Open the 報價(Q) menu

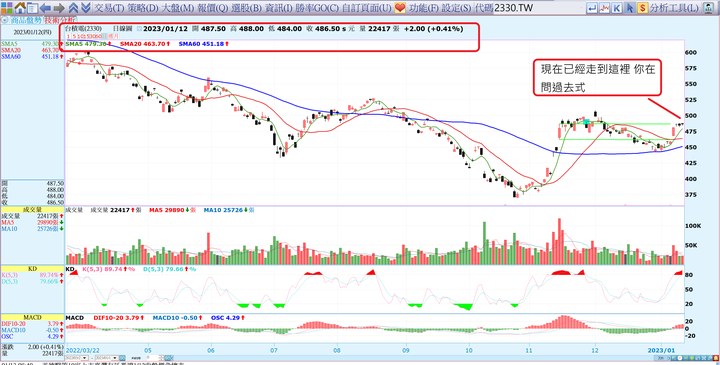pos(214,8)
